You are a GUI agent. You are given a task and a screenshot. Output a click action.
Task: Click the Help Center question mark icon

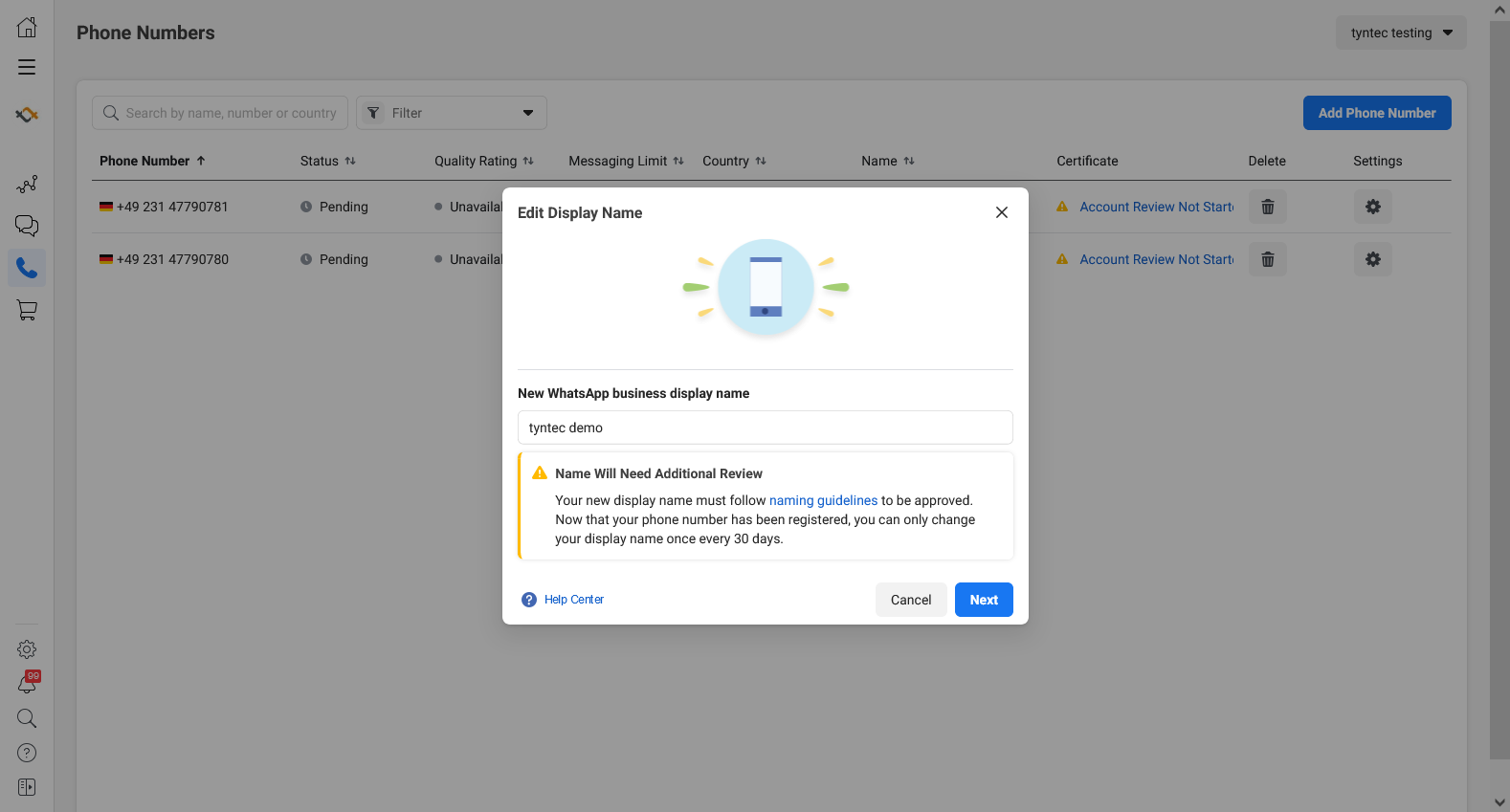(529, 600)
